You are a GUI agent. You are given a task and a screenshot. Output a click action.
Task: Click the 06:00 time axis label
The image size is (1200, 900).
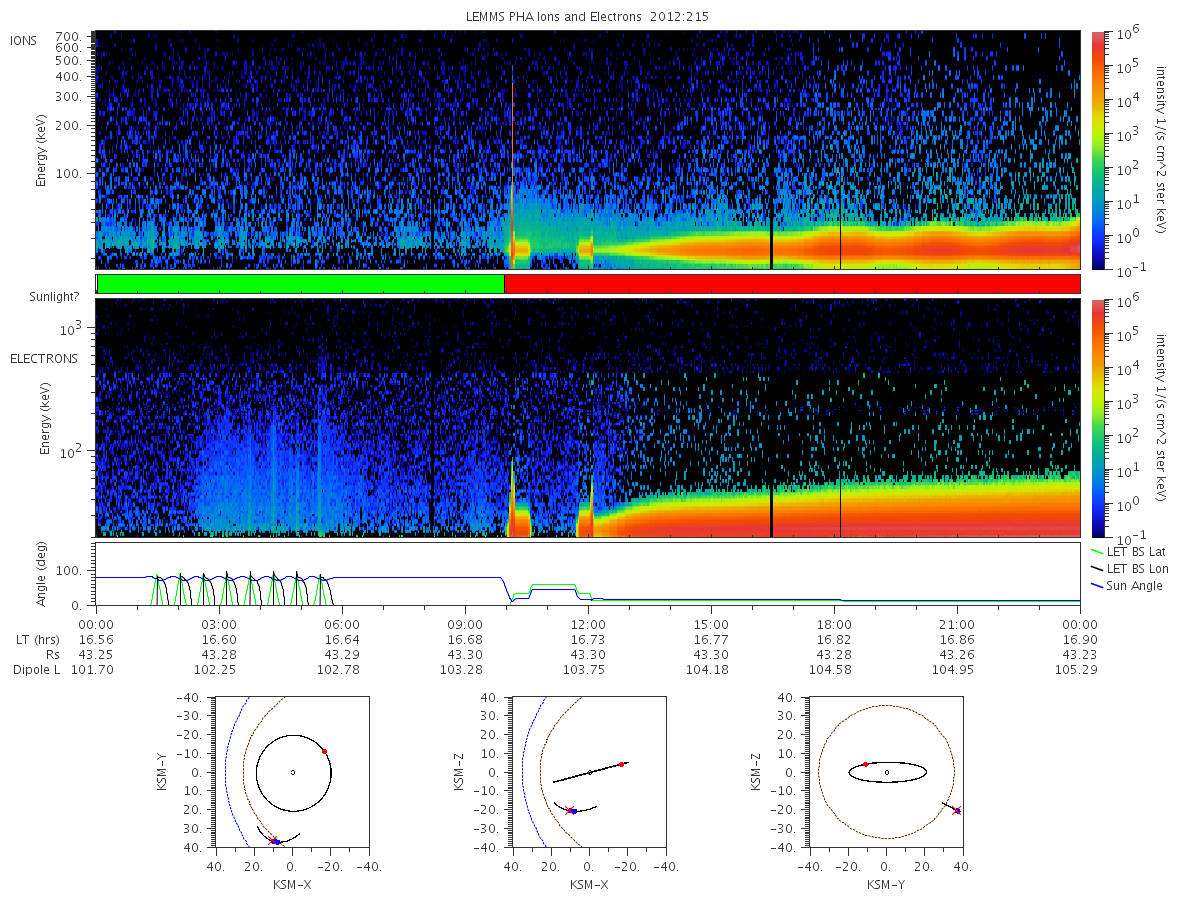tap(342, 622)
